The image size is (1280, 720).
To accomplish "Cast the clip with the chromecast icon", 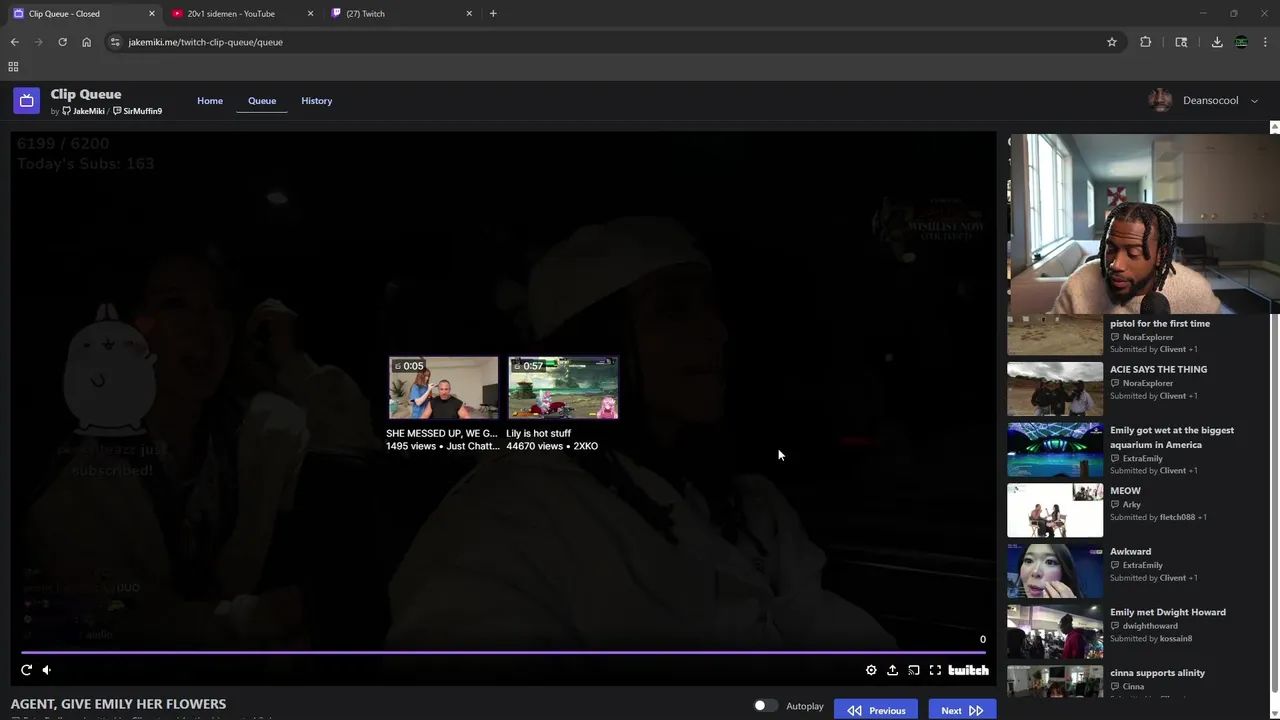I will [914, 670].
